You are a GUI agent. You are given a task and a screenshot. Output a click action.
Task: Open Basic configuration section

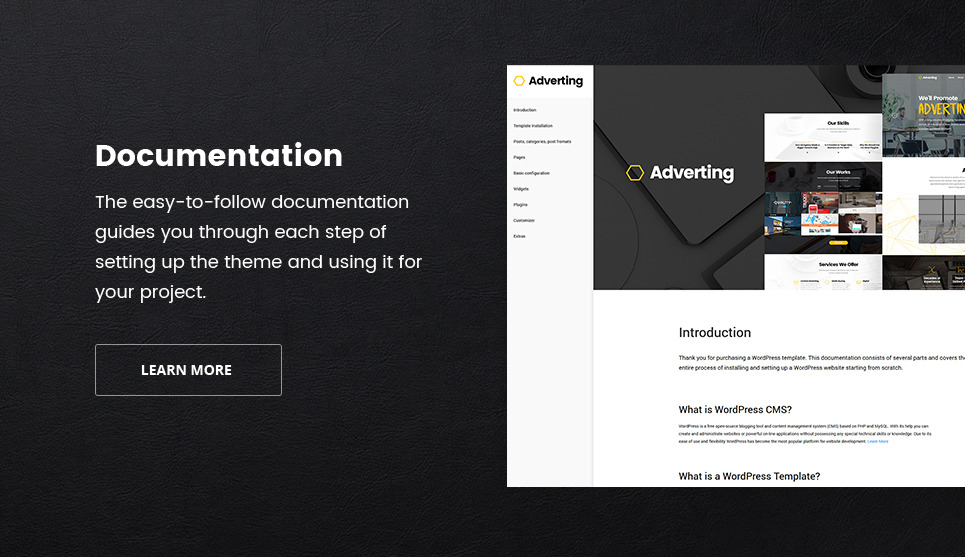click(531, 173)
